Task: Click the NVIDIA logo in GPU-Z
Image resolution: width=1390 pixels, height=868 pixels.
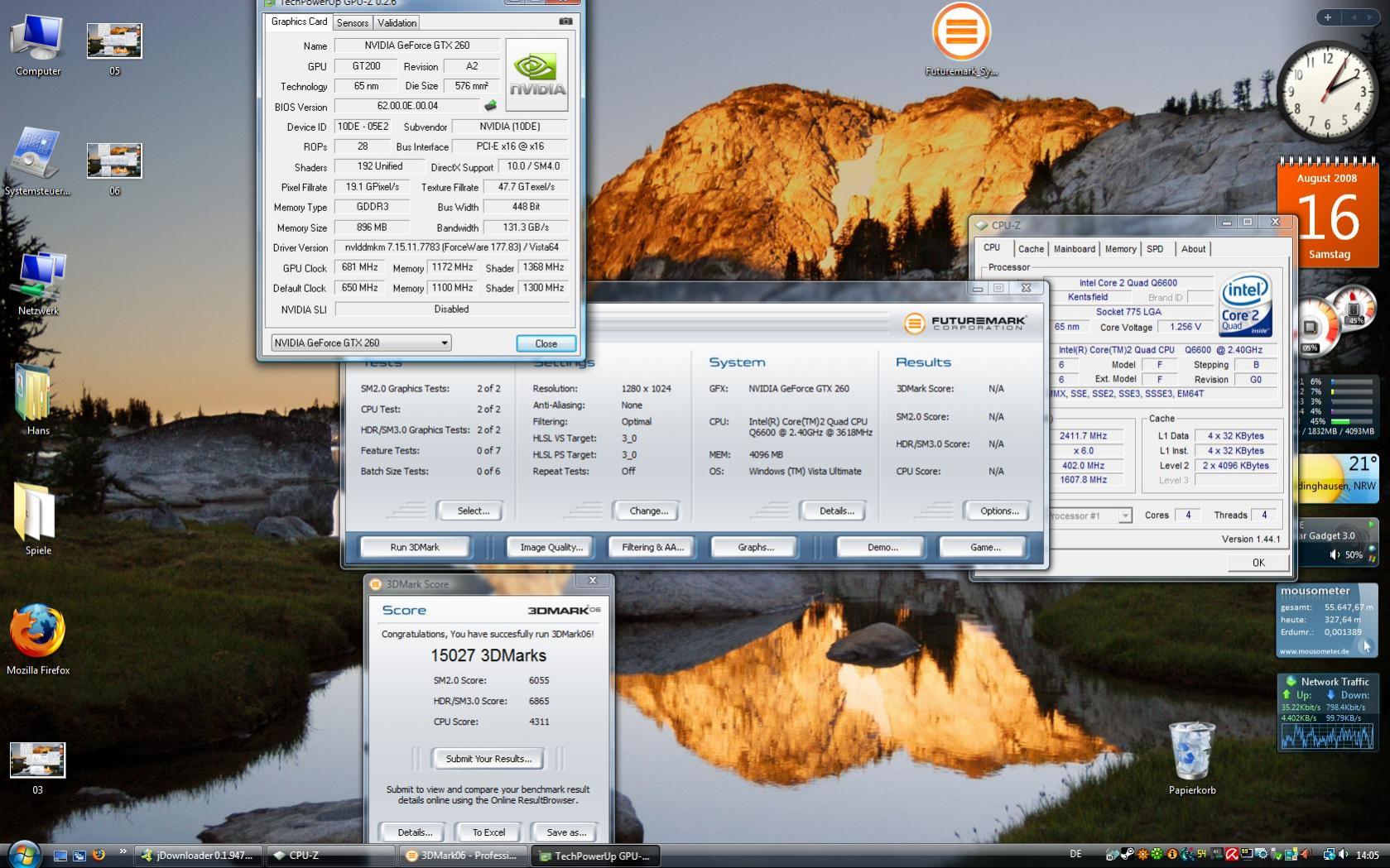Action: (x=536, y=74)
